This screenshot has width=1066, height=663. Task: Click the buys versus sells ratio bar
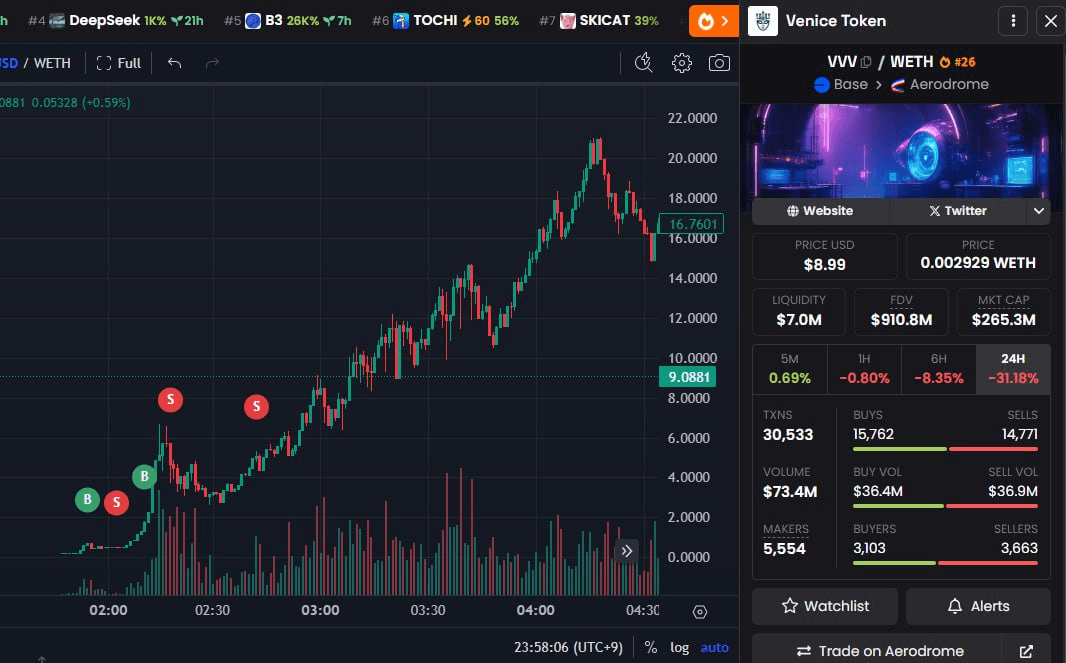(x=945, y=449)
